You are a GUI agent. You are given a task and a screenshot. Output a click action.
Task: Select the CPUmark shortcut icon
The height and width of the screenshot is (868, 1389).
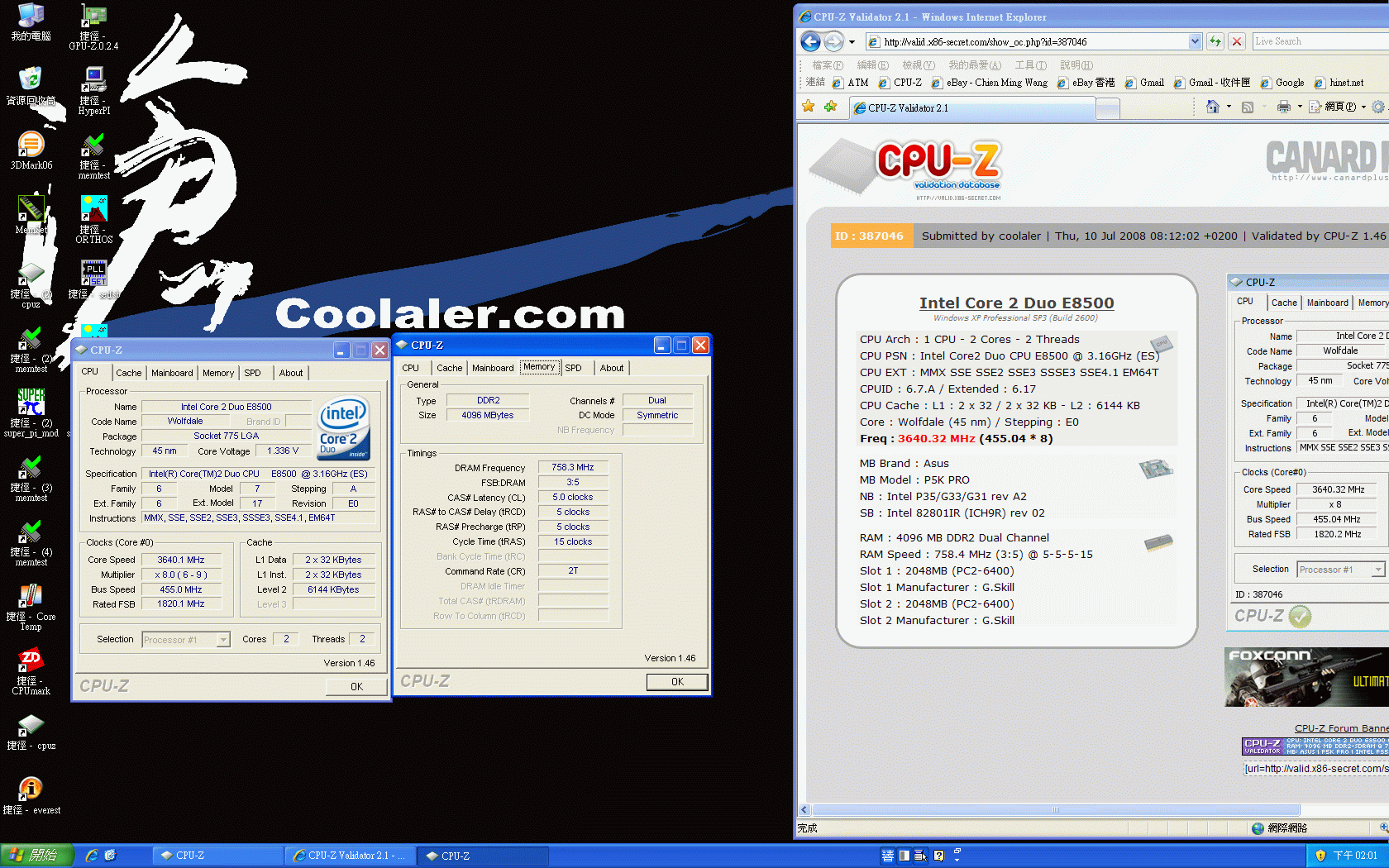coord(31,671)
